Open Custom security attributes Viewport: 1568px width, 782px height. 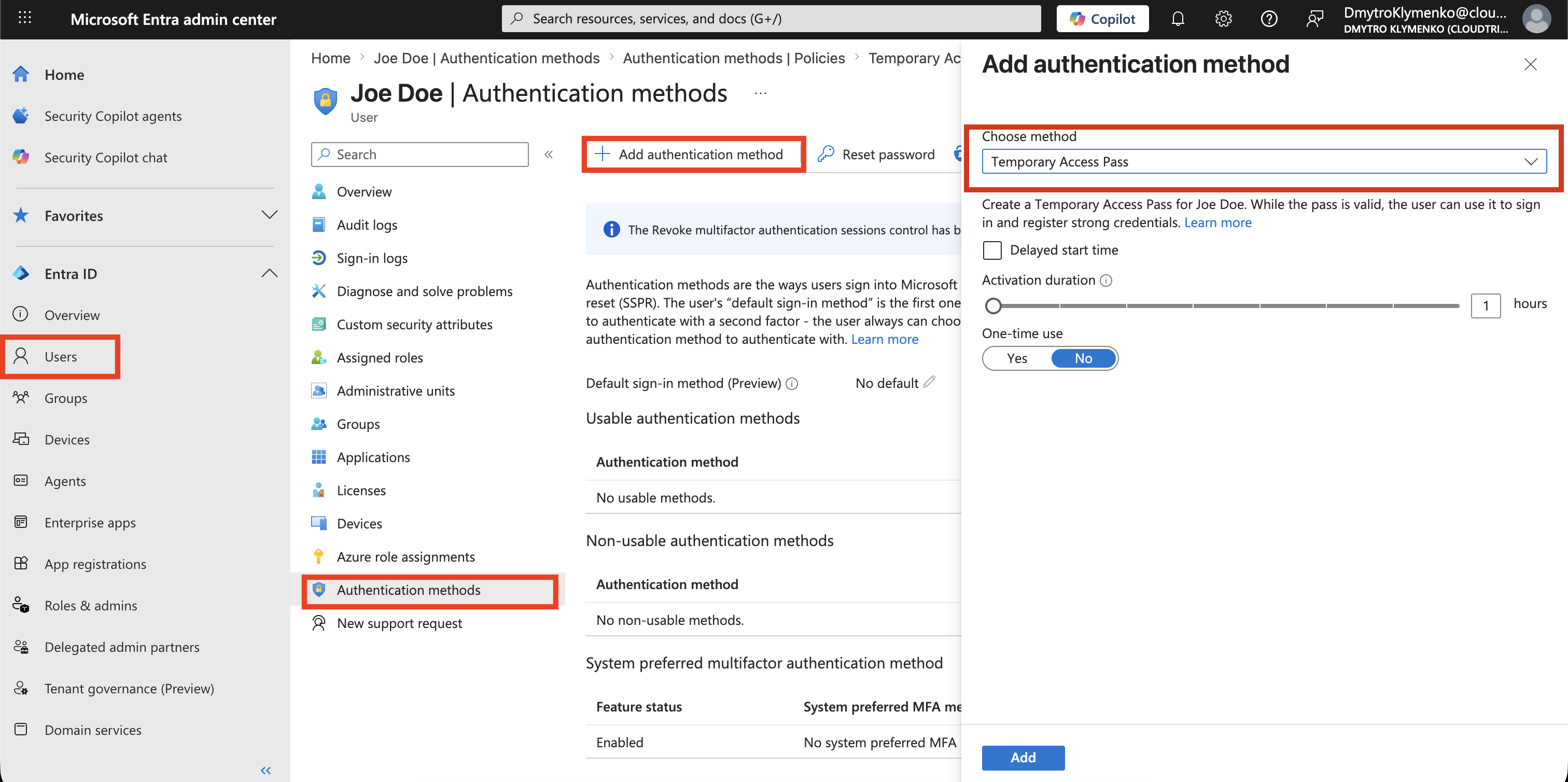pyautogui.click(x=414, y=324)
